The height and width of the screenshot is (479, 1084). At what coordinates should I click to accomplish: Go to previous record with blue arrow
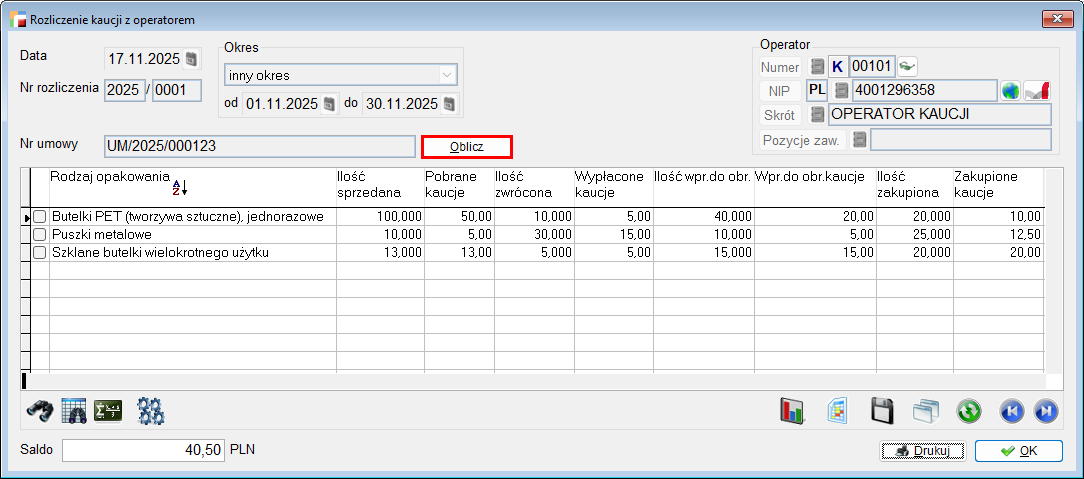pos(1012,410)
